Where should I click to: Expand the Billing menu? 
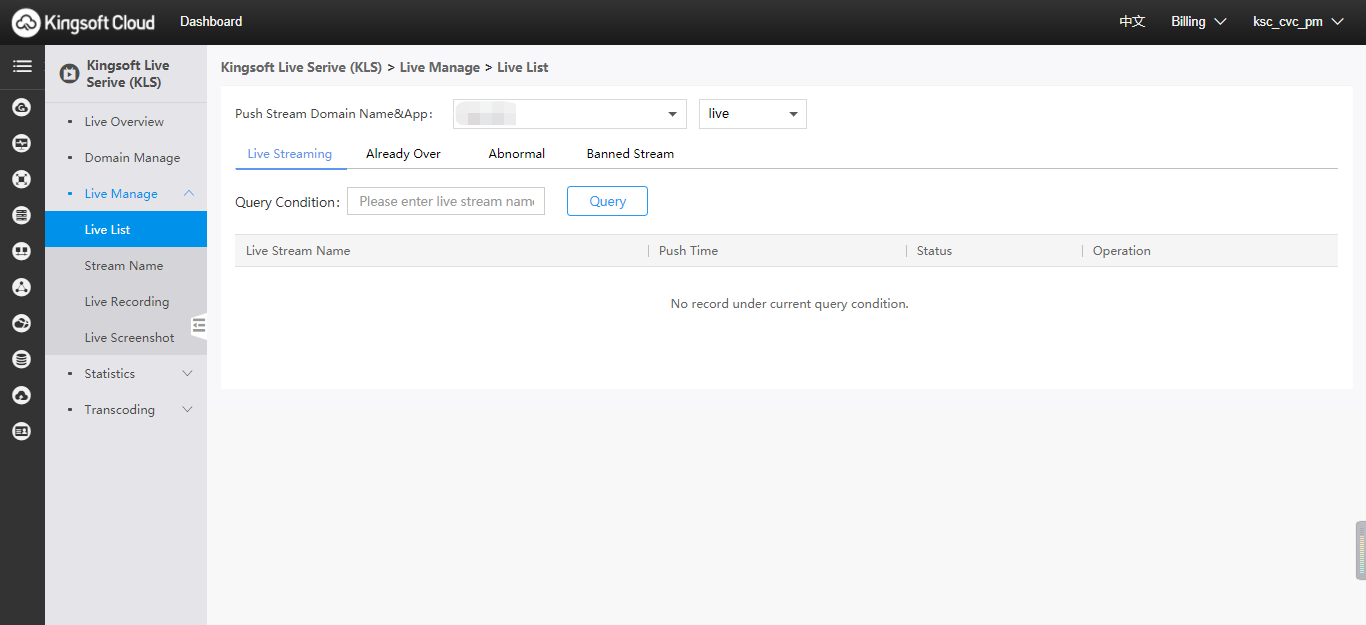[1198, 22]
